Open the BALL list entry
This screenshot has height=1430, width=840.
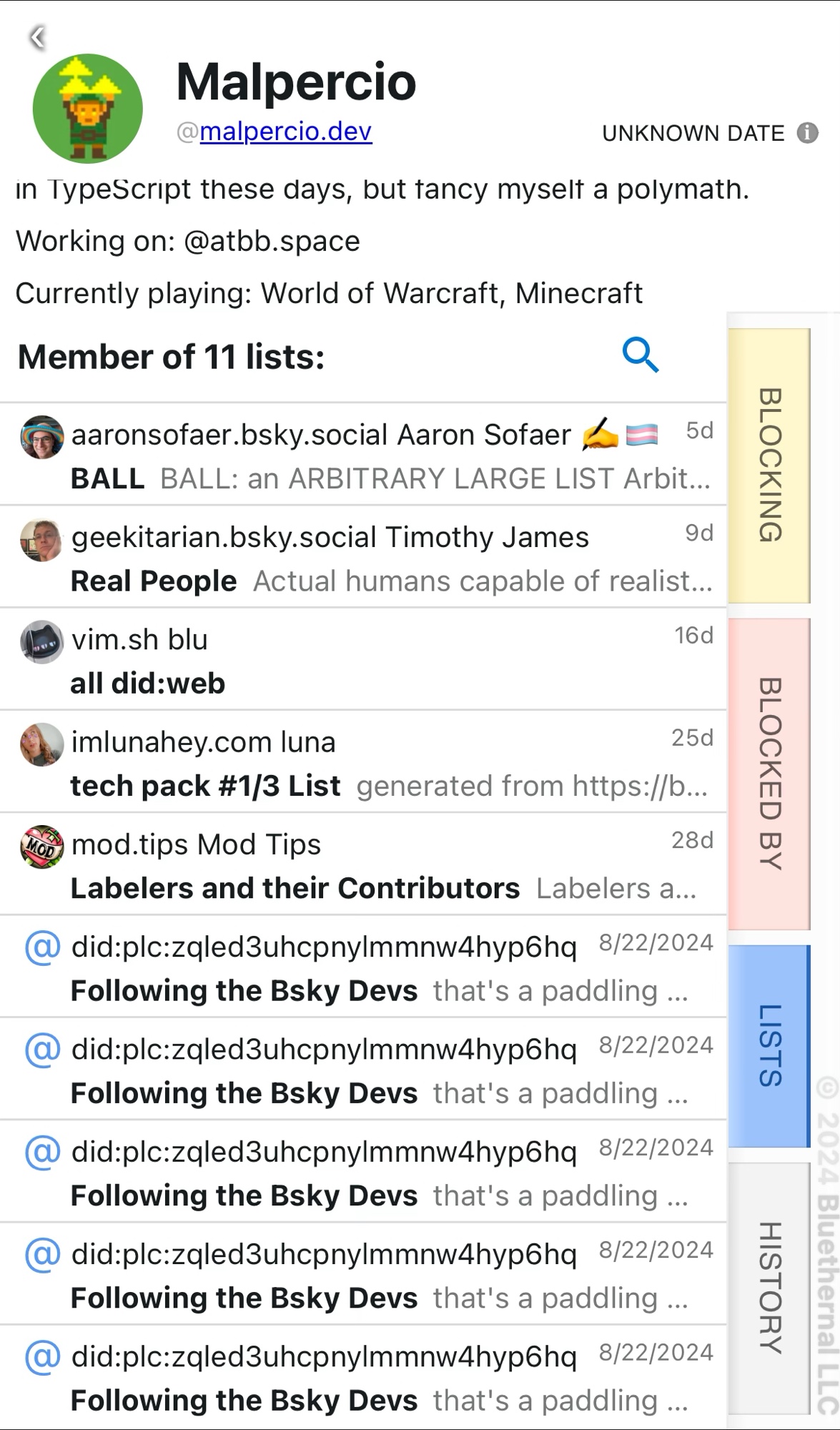click(108, 478)
